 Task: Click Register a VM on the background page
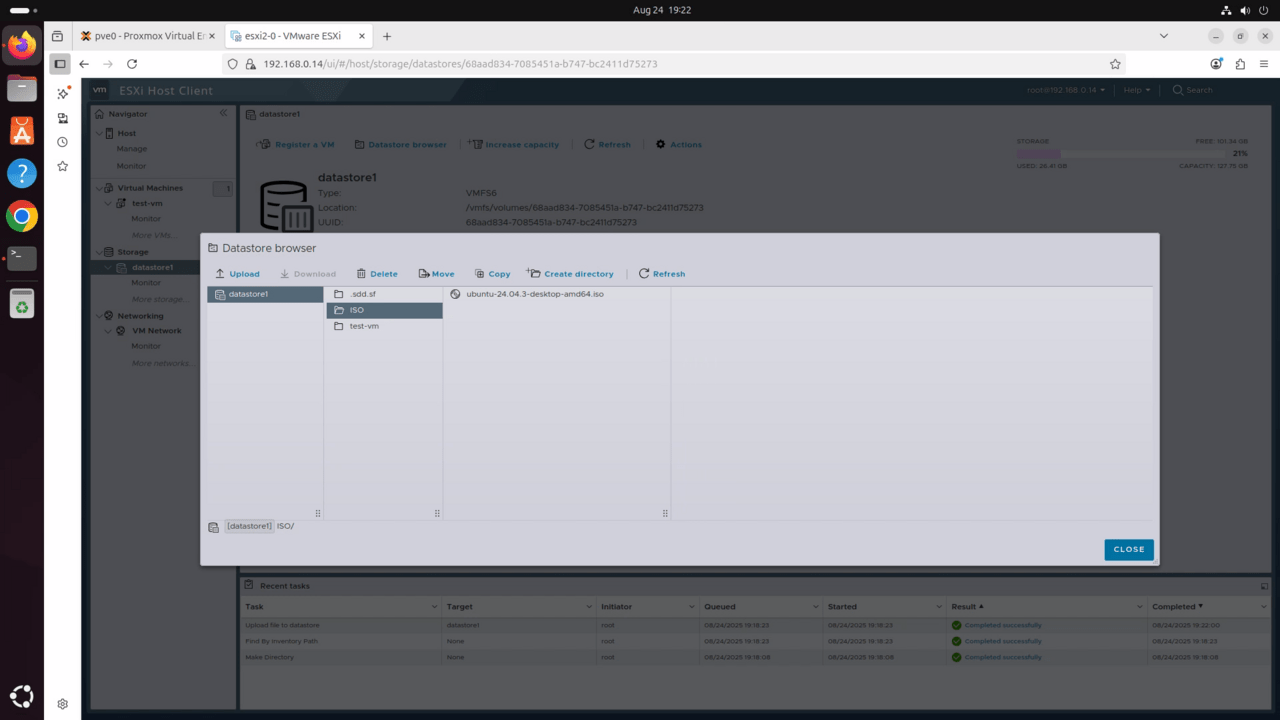click(x=296, y=145)
